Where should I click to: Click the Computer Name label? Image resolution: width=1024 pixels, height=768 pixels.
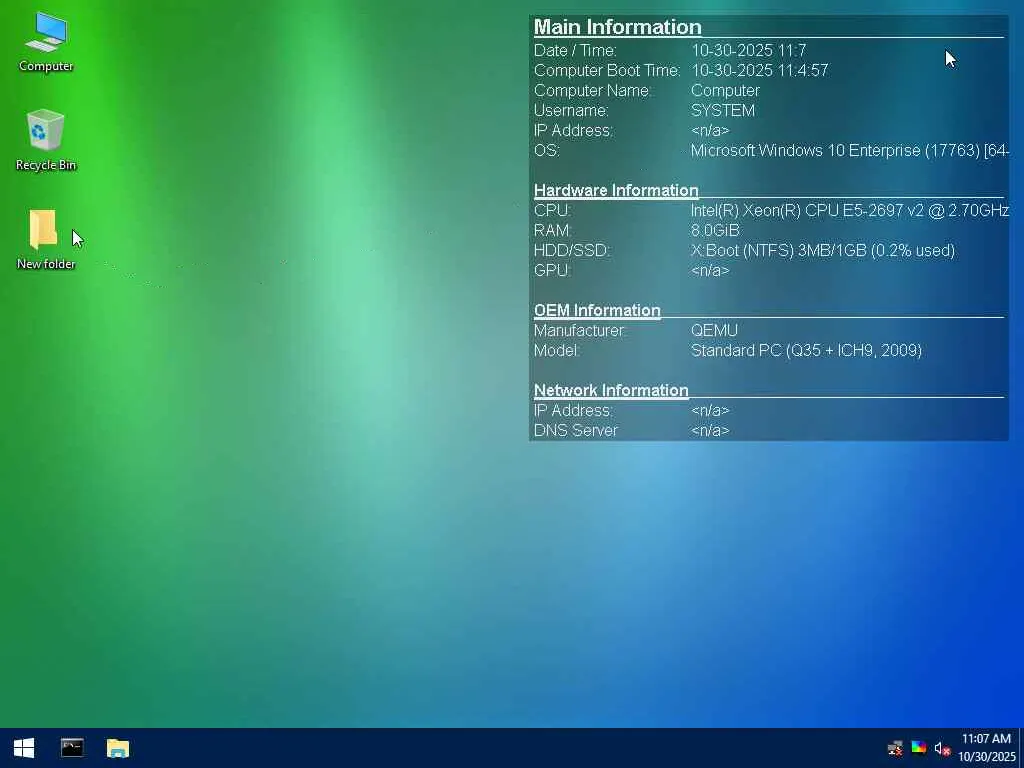tap(592, 91)
